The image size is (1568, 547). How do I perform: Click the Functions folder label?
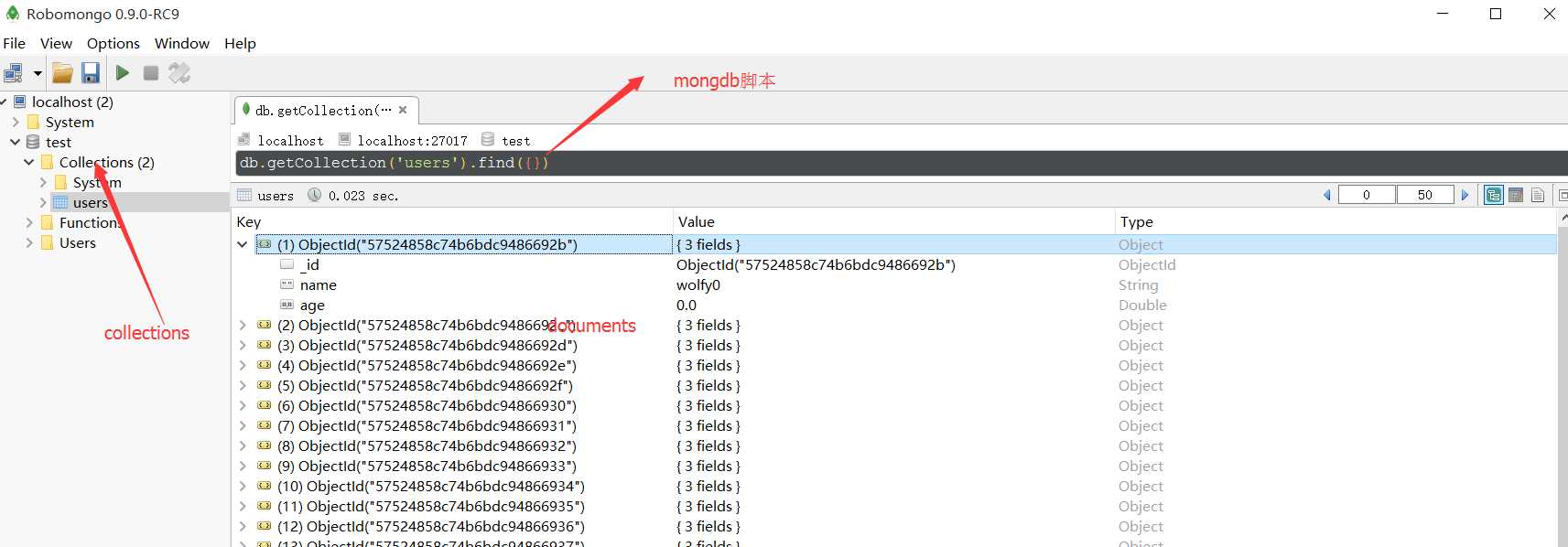[x=90, y=222]
